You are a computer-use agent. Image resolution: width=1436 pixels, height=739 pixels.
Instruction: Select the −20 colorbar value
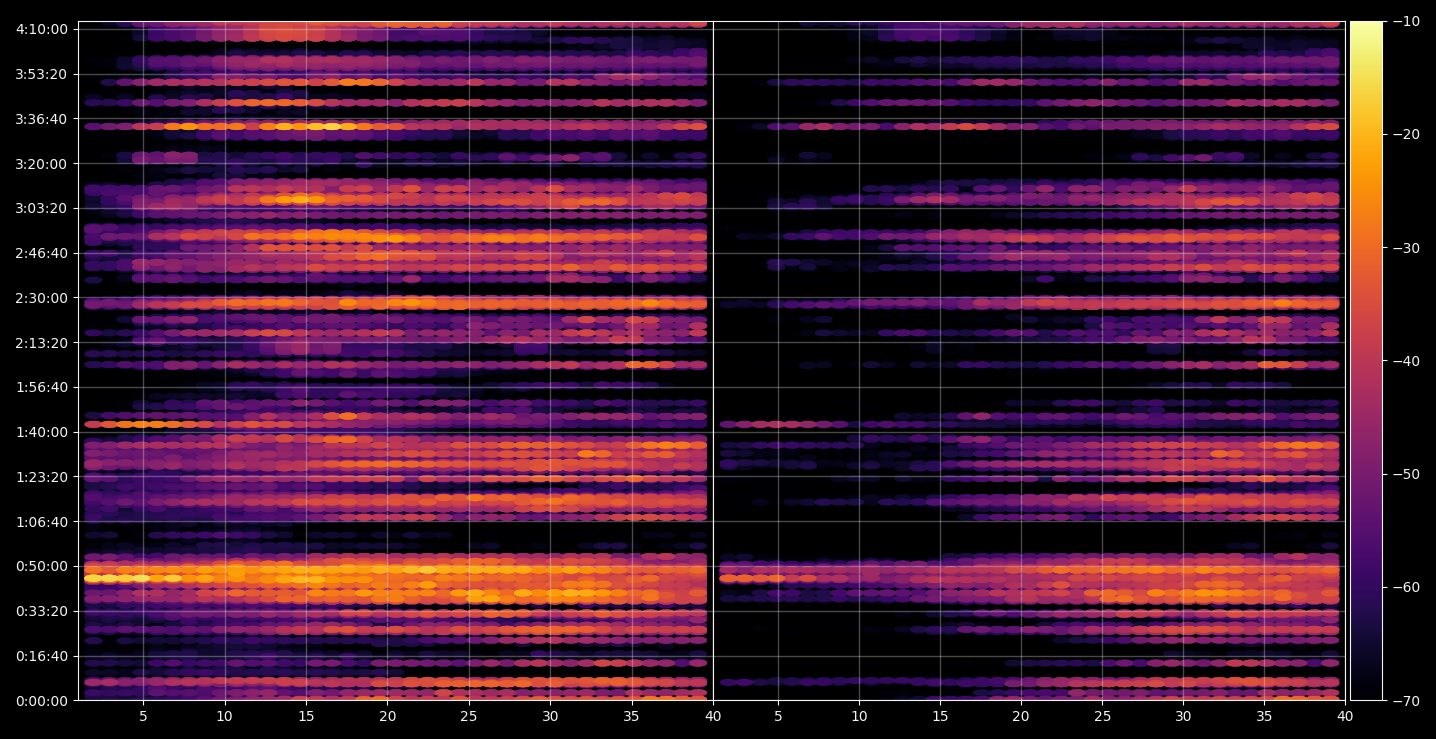tap(1405, 135)
